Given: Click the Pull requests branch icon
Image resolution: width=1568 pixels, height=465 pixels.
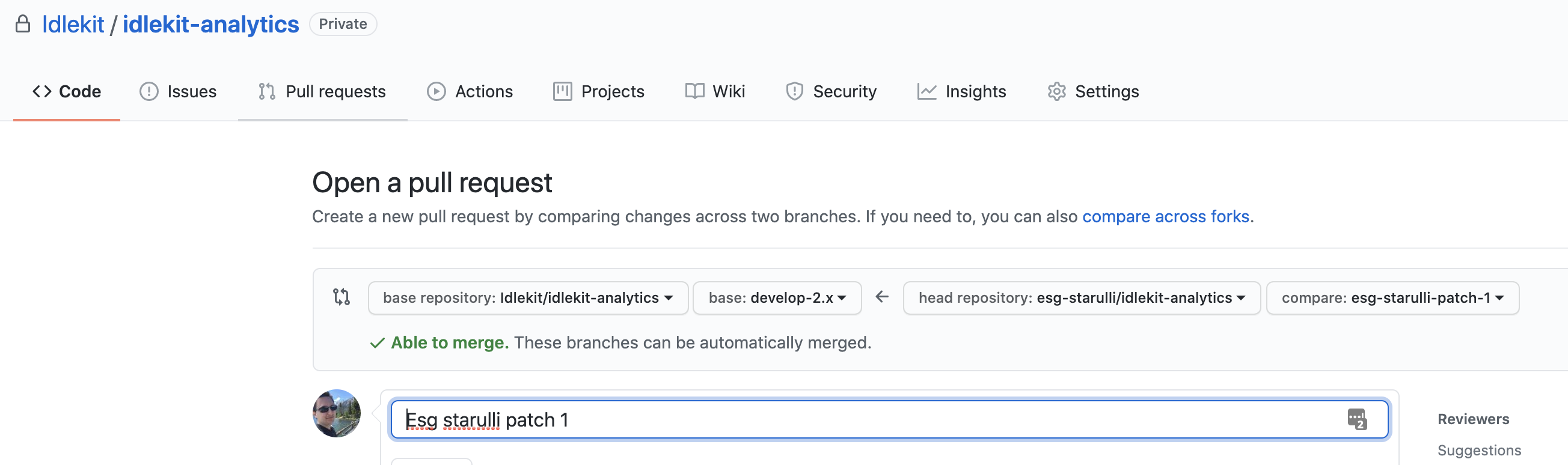Looking at the screenshot, I should click(x=266, y=91).
